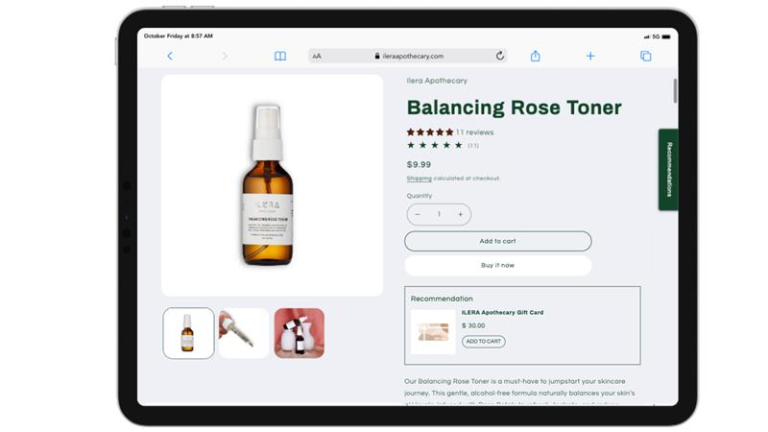The width and height of the screenshot is (768, 432).
Task: Open the share sheet icon
Action: [535, 56]
